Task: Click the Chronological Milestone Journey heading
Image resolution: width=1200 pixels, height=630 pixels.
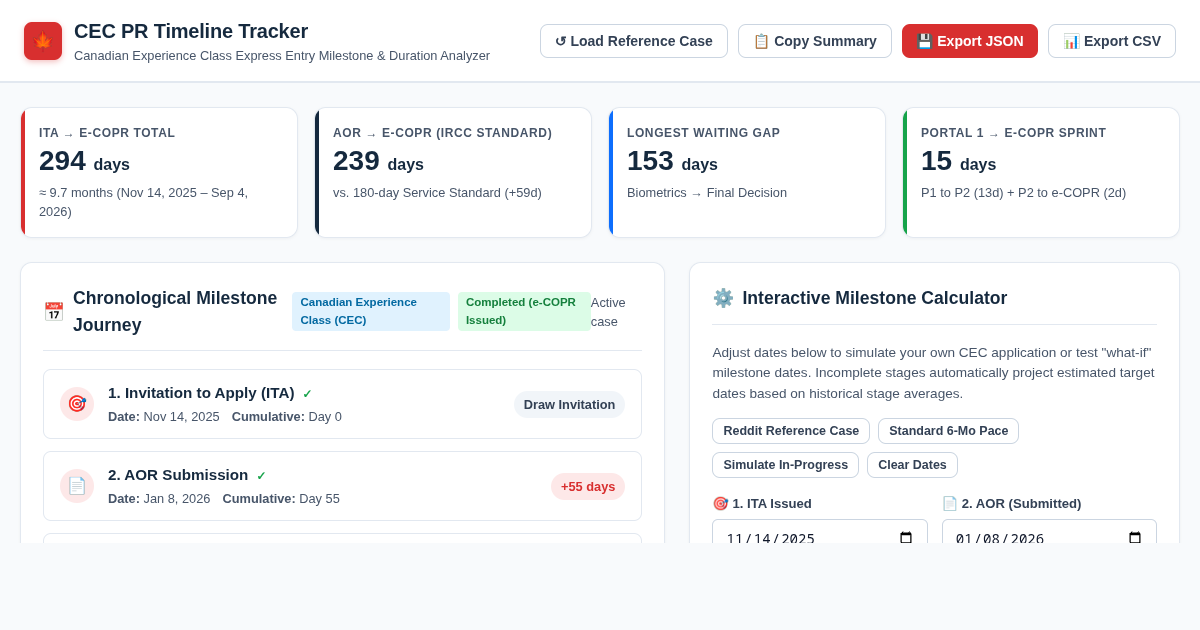Action: pyautogui.click(x=175, y=311)
